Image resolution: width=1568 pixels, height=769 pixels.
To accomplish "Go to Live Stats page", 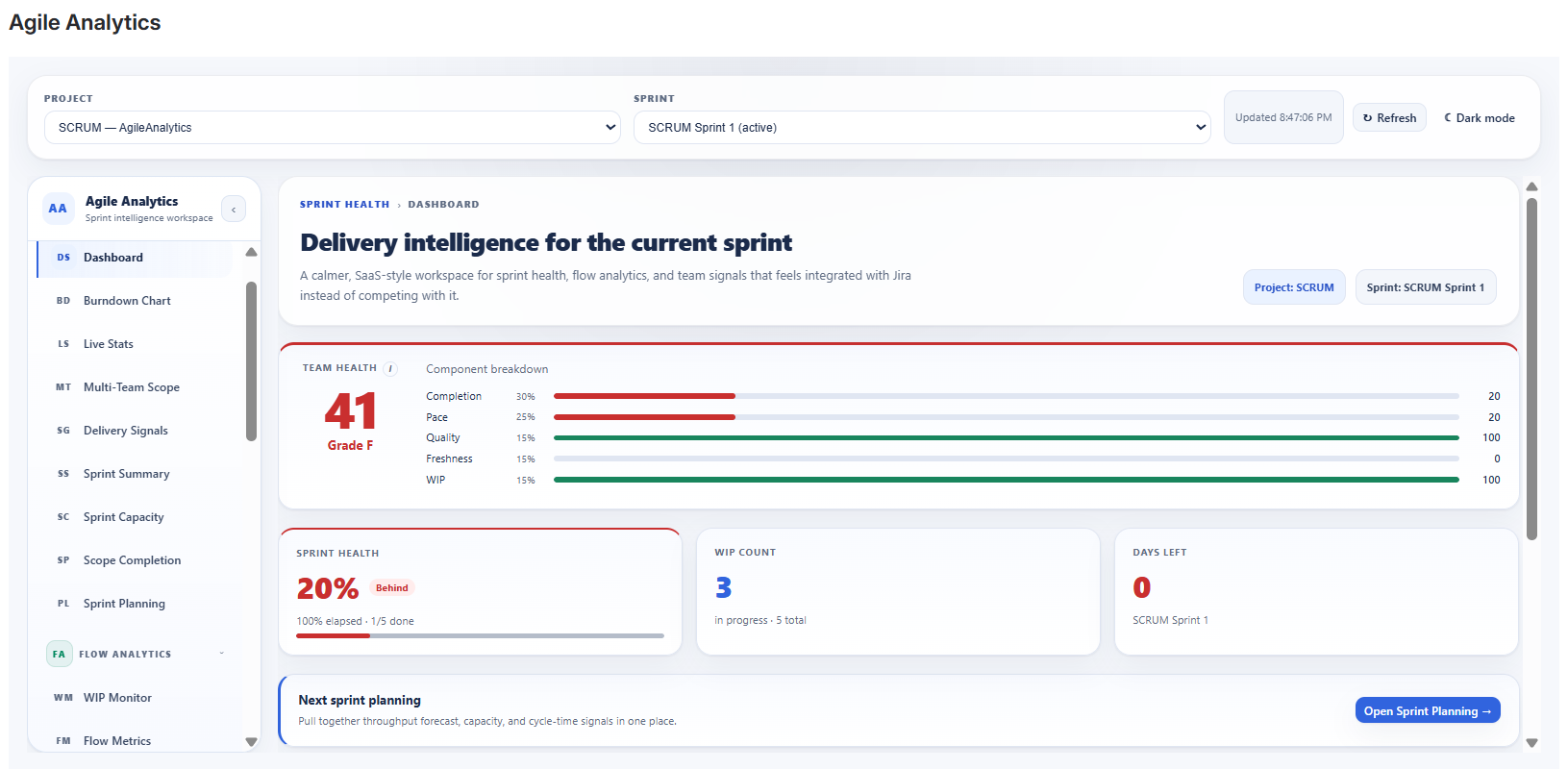I will pyautogui.click(x=135, y=344).
